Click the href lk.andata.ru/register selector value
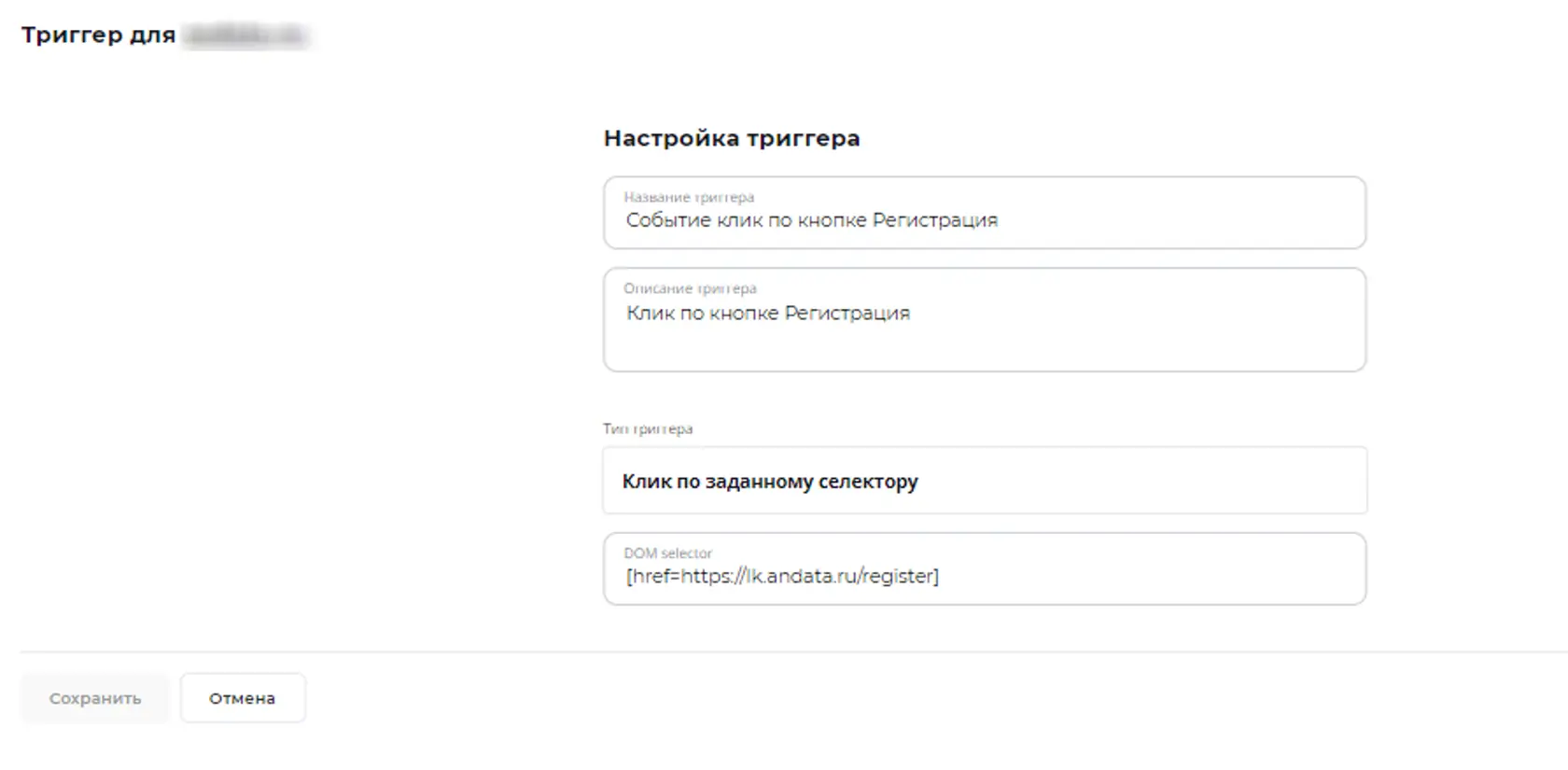This screenshot has height=770, width=1568. point(782,577)
